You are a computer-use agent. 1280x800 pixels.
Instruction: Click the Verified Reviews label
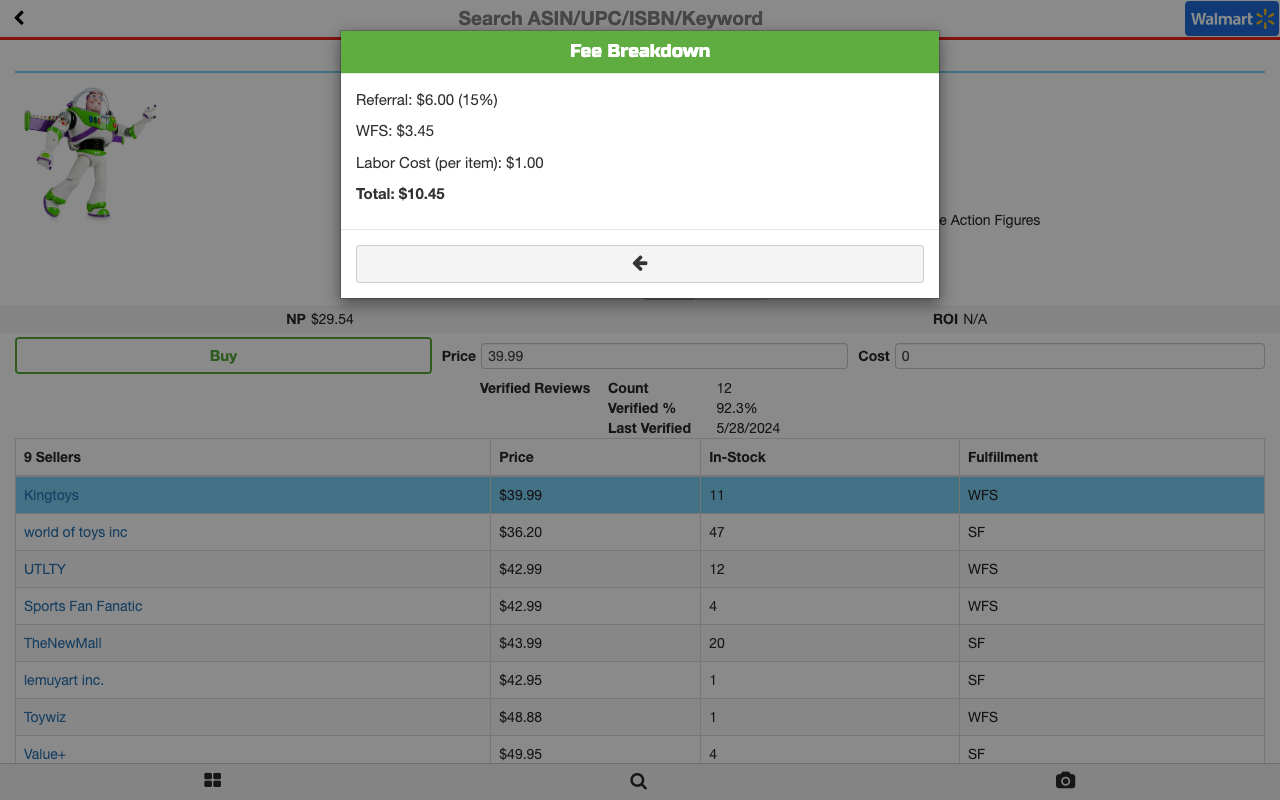tap(535, 388)
